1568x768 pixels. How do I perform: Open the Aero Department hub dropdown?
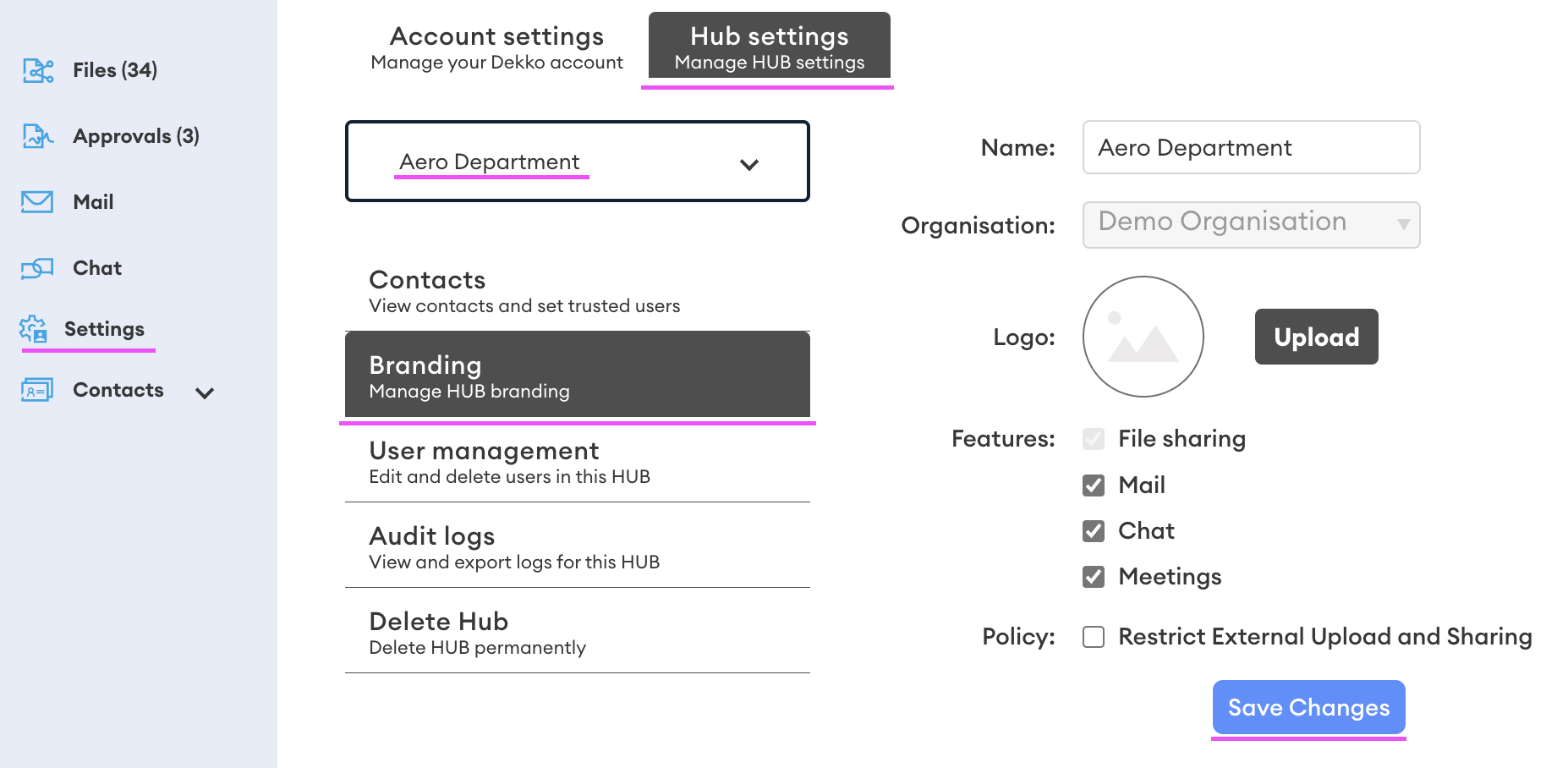[578, 162]
